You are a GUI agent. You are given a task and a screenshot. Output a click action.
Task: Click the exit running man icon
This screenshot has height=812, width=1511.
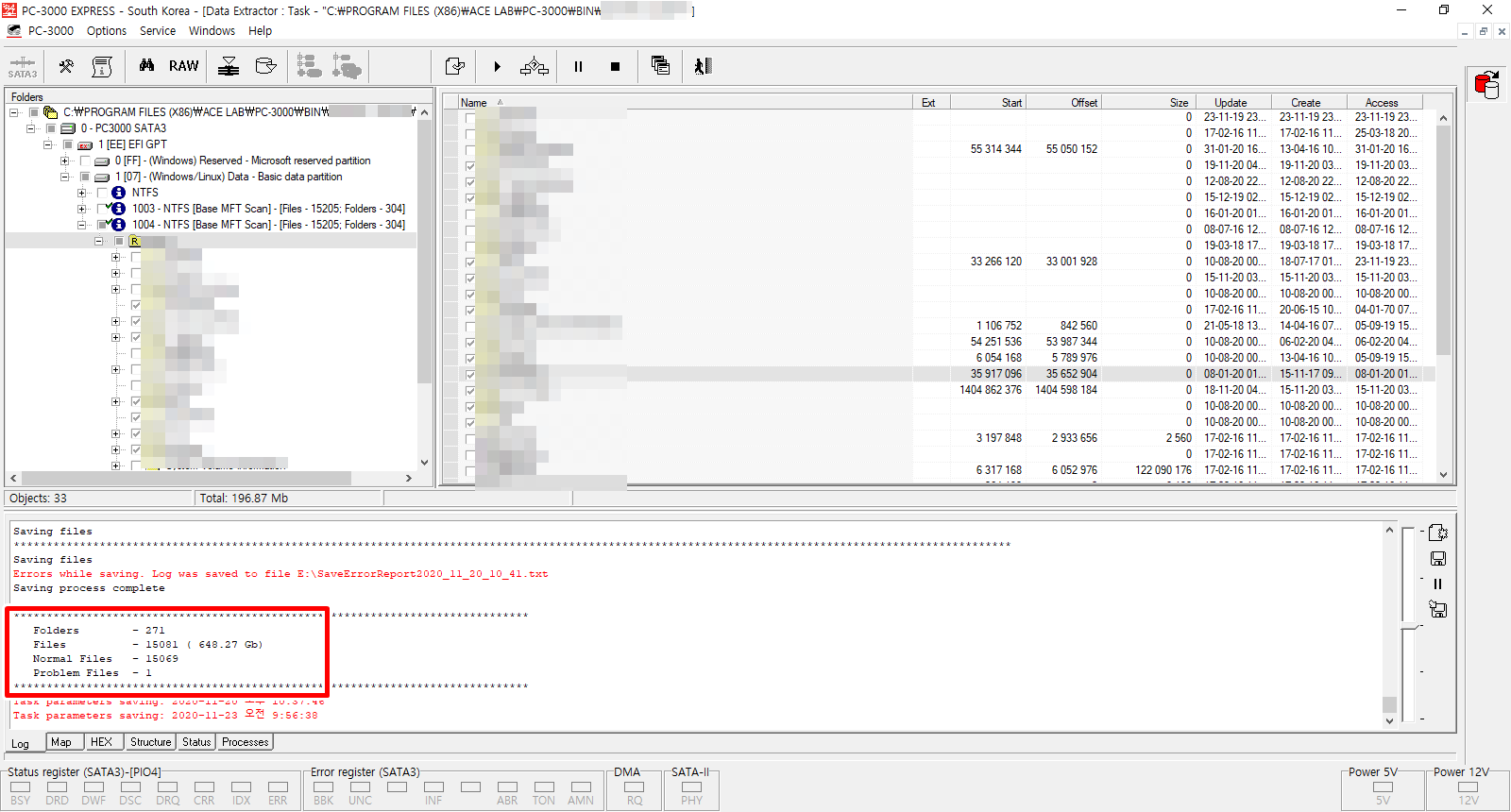pos(703,66)
